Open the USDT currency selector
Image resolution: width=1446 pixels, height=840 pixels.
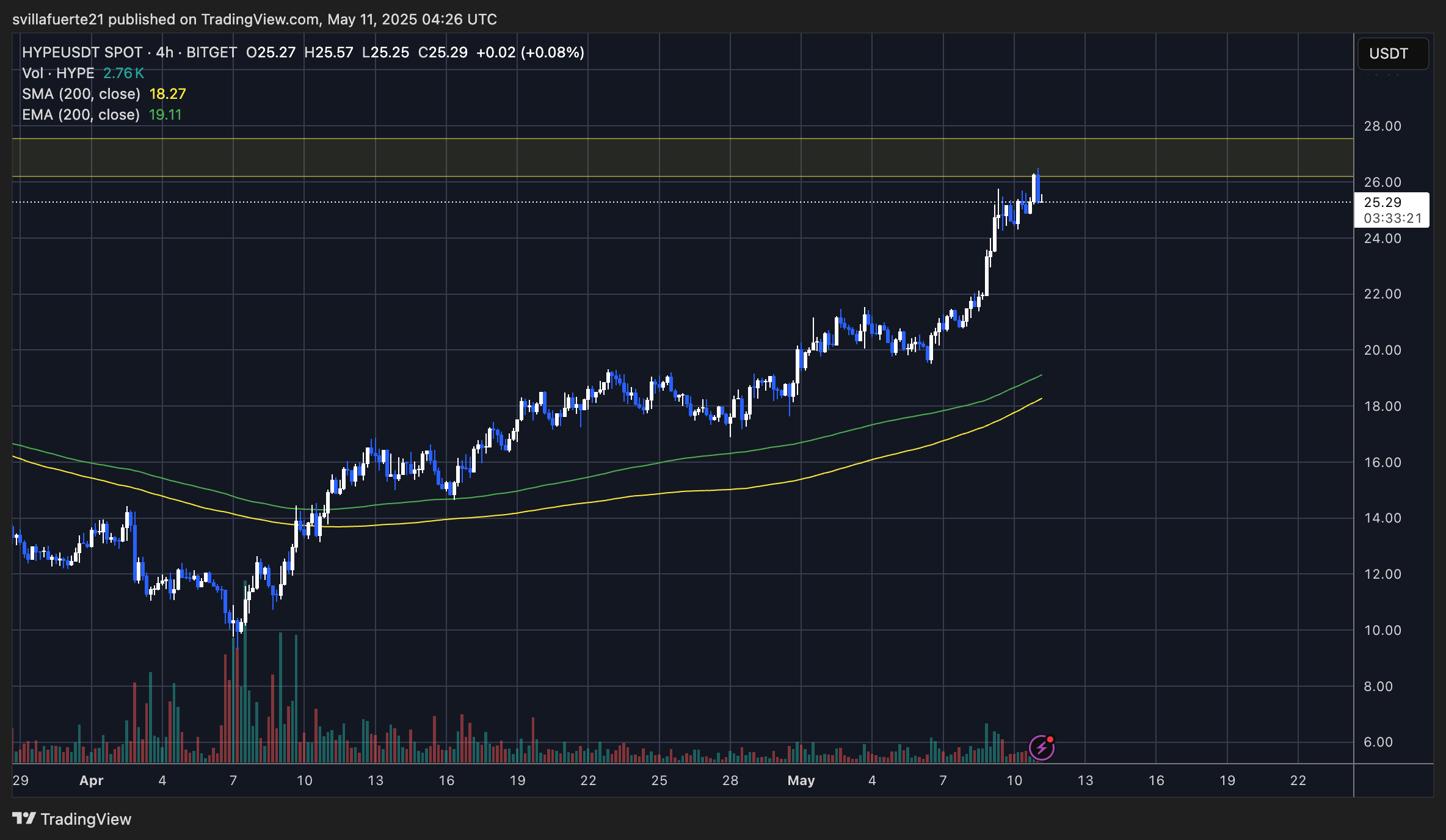1392,54
